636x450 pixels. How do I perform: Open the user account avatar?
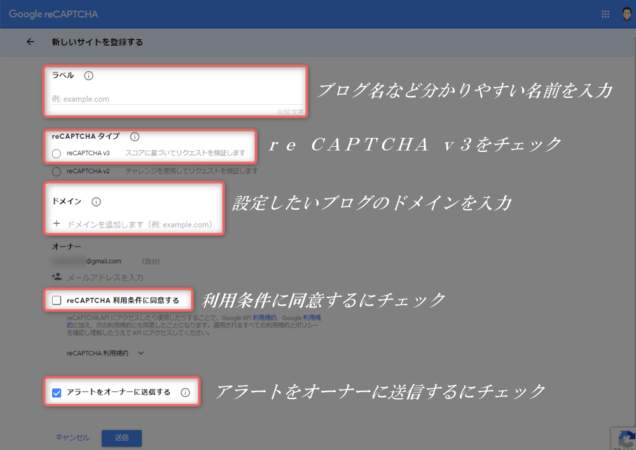coord(625,14)
